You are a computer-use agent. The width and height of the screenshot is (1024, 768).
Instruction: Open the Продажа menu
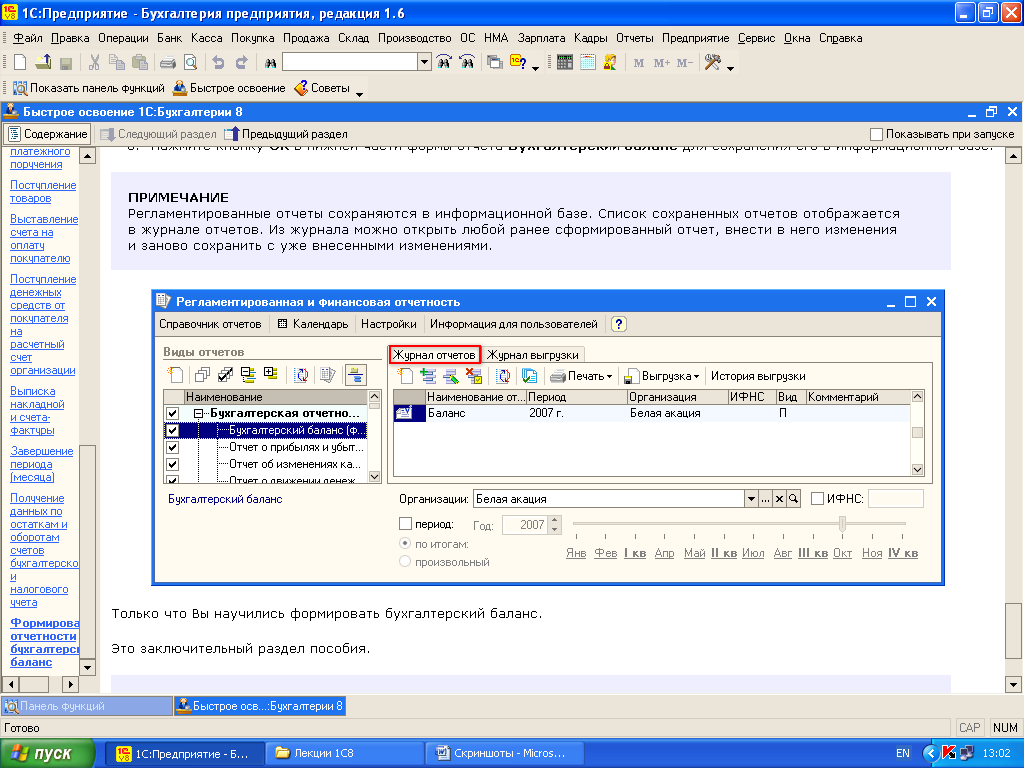tap(306, 38)
